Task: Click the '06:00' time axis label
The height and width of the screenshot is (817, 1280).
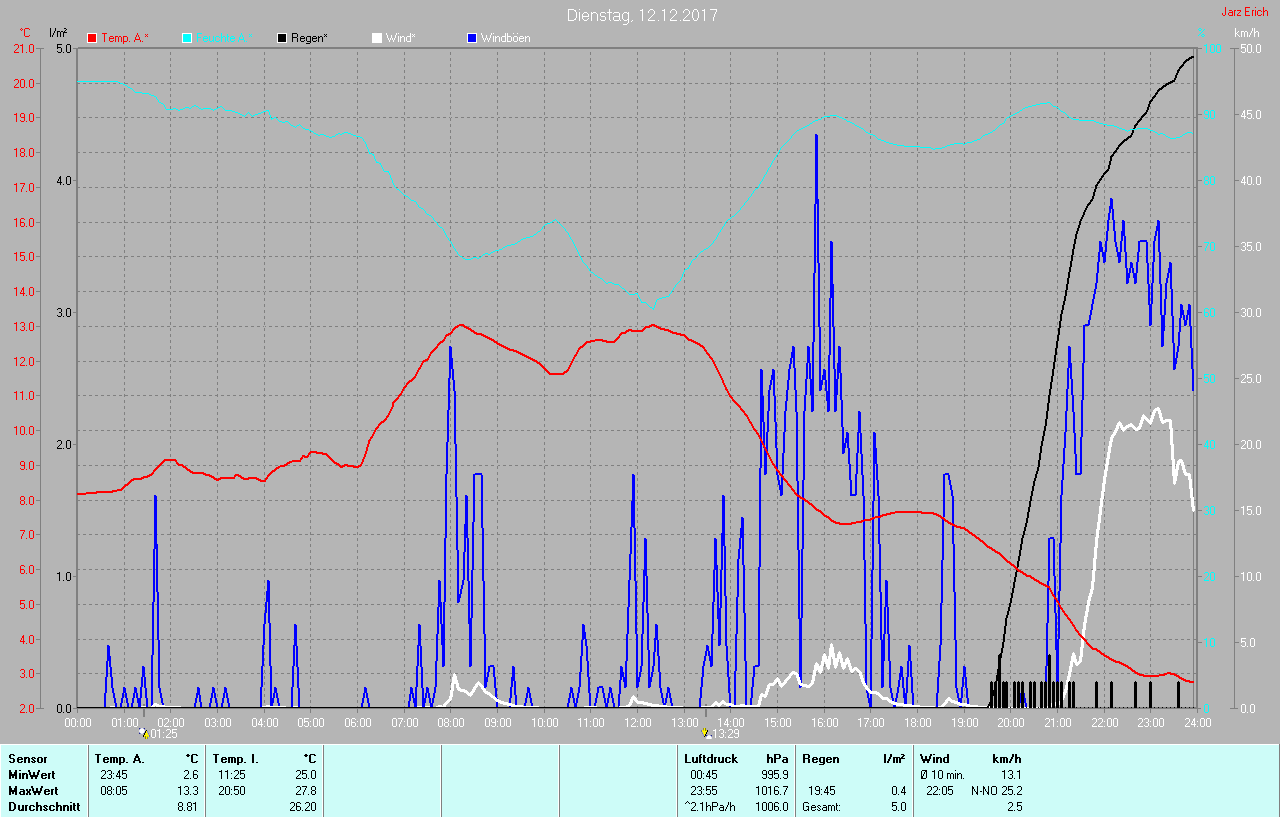Action: pos(357,722)
